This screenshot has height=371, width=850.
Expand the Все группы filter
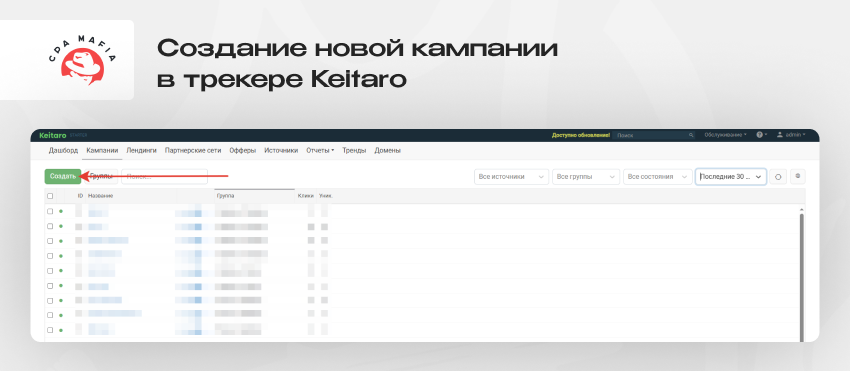pos(585,177)
